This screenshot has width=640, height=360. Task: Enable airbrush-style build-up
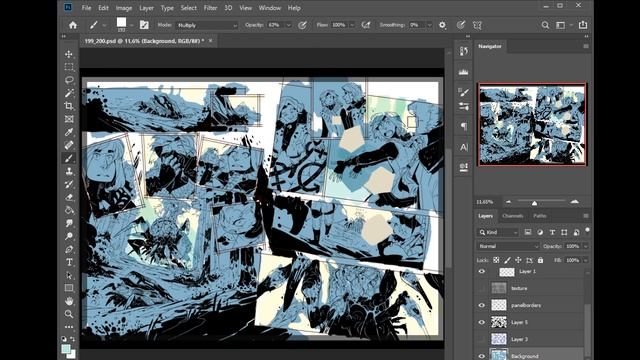(366, 25)
